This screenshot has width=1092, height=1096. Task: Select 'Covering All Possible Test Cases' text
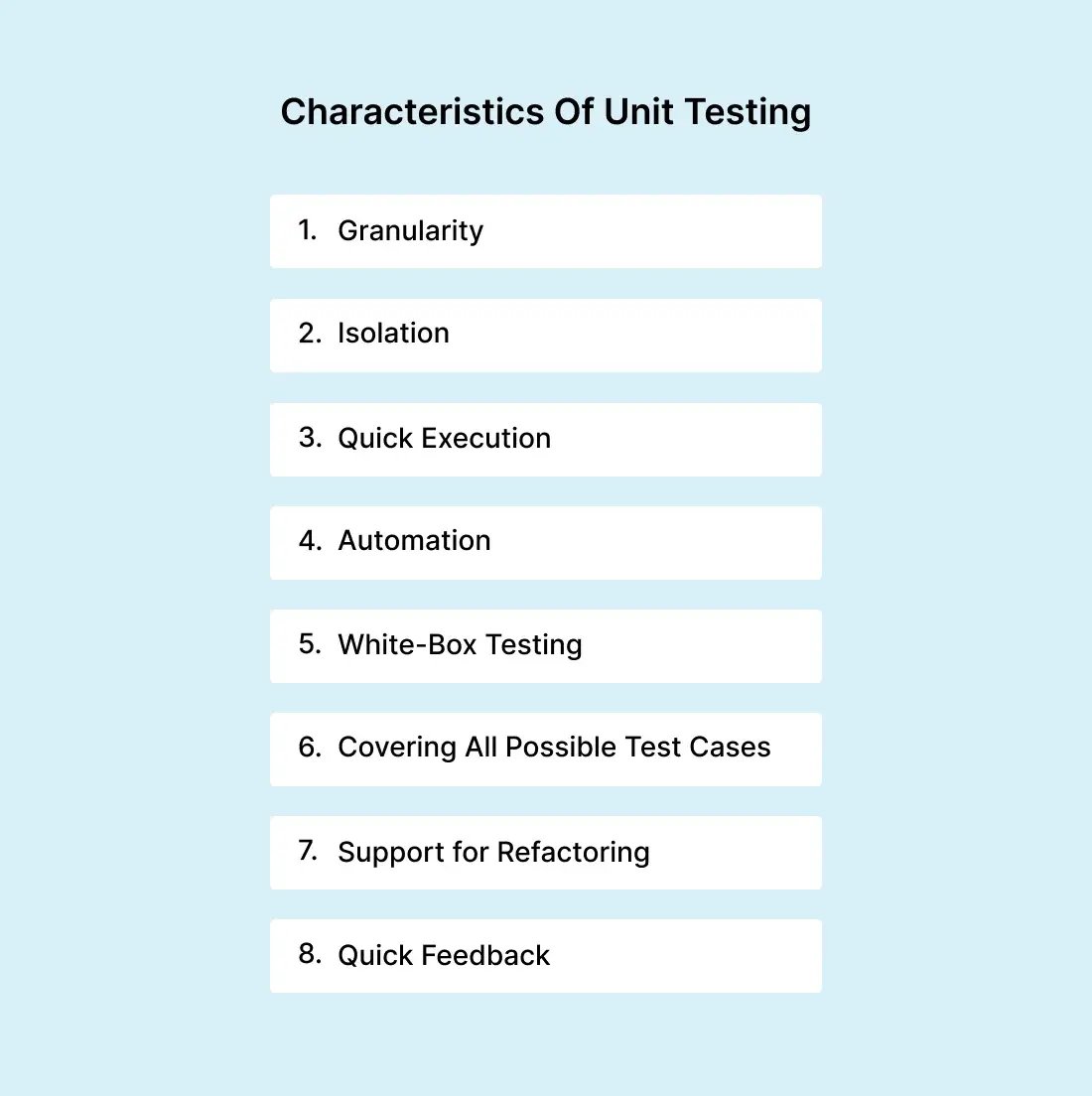pyautogui.click(x=554, y=748)
